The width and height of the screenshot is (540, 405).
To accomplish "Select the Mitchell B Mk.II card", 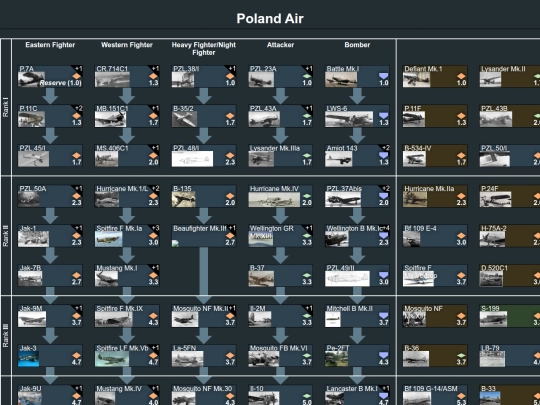I will pos(357,316).
